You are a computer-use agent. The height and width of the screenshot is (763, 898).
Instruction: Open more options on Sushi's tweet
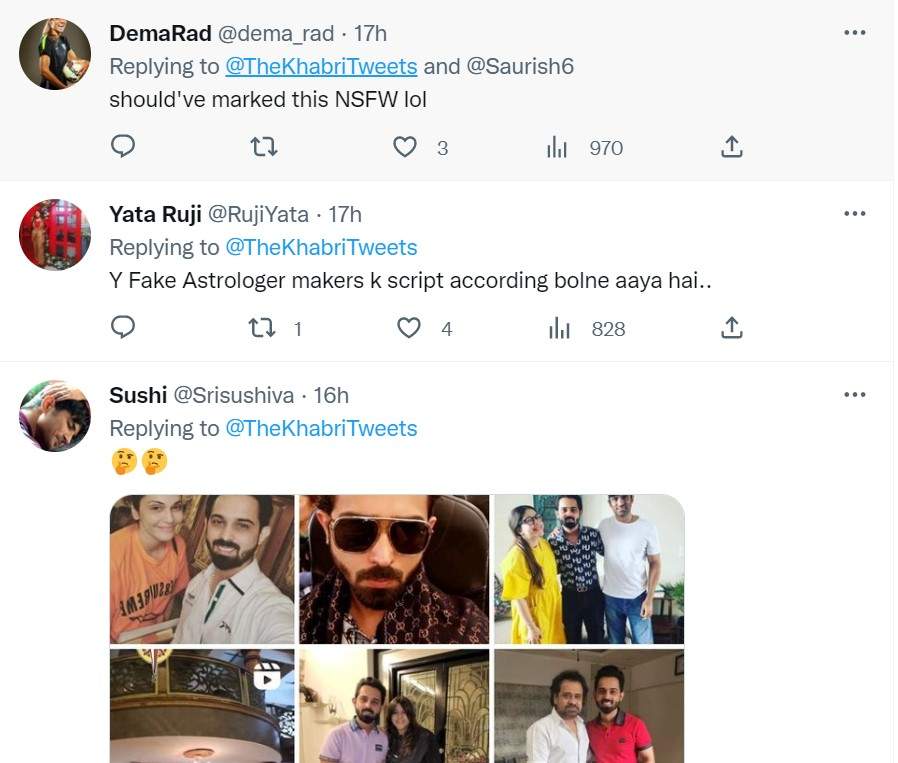point(854,394)
